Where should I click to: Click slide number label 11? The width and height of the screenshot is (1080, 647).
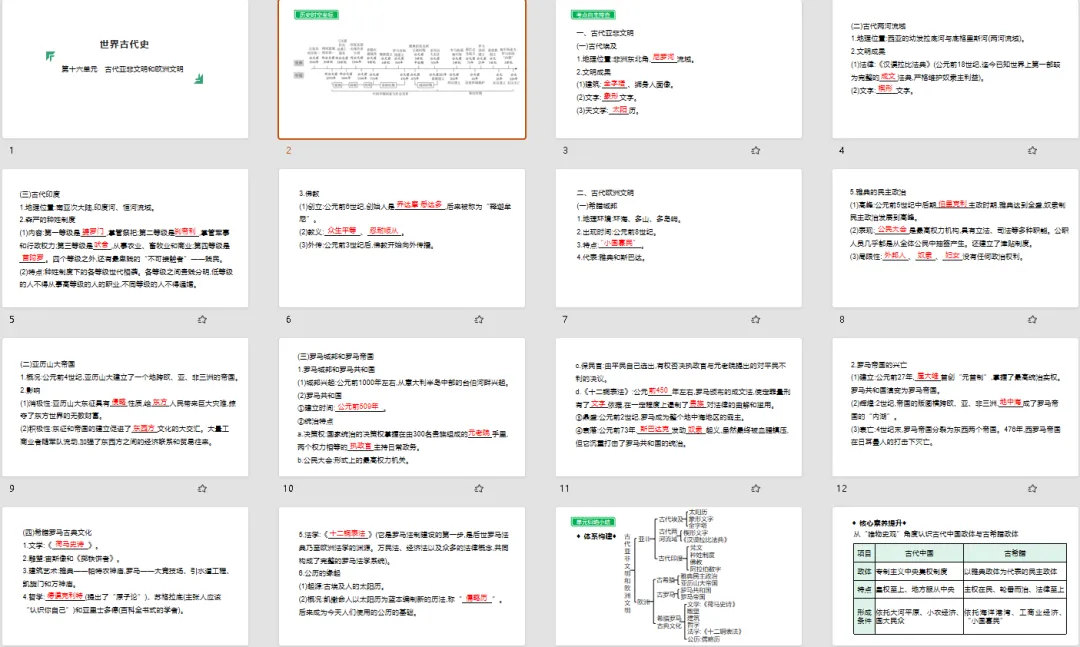565,488
